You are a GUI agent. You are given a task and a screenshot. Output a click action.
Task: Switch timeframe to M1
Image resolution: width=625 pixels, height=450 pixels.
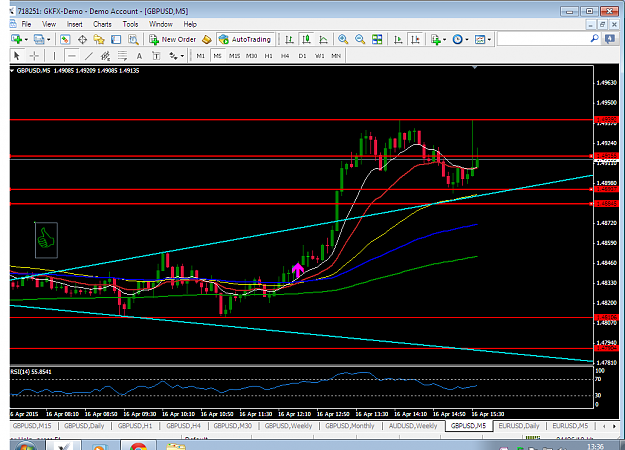coord(200,56)
